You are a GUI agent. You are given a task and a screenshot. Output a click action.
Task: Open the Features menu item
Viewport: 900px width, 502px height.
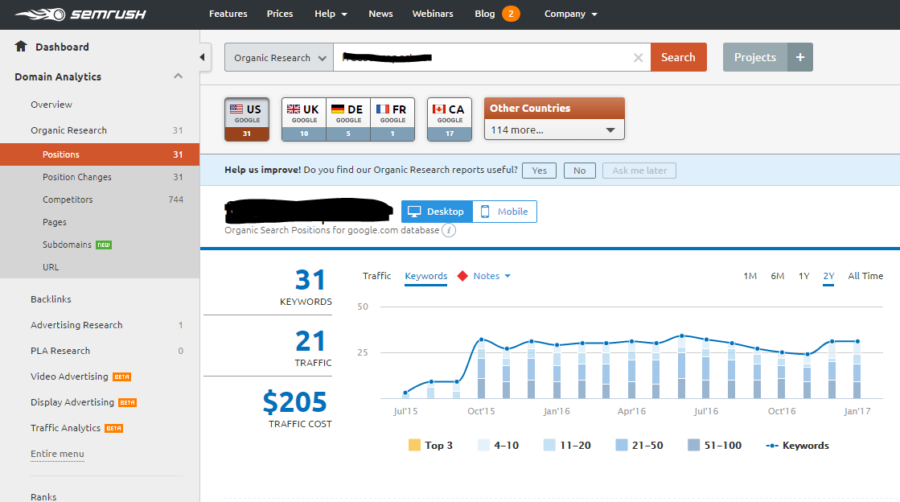point(228,14)
